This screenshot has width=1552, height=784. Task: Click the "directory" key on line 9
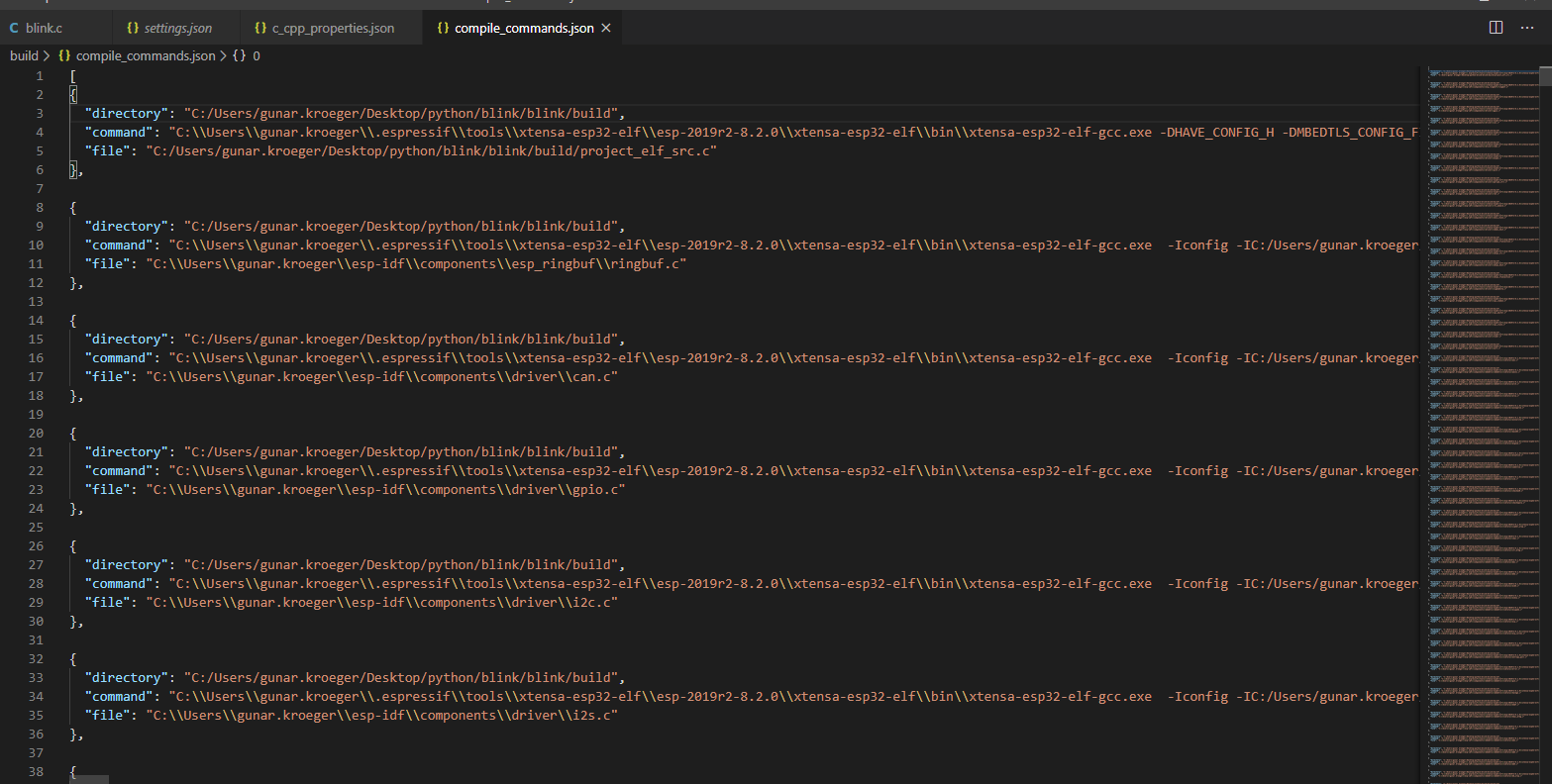click(127, 227)
